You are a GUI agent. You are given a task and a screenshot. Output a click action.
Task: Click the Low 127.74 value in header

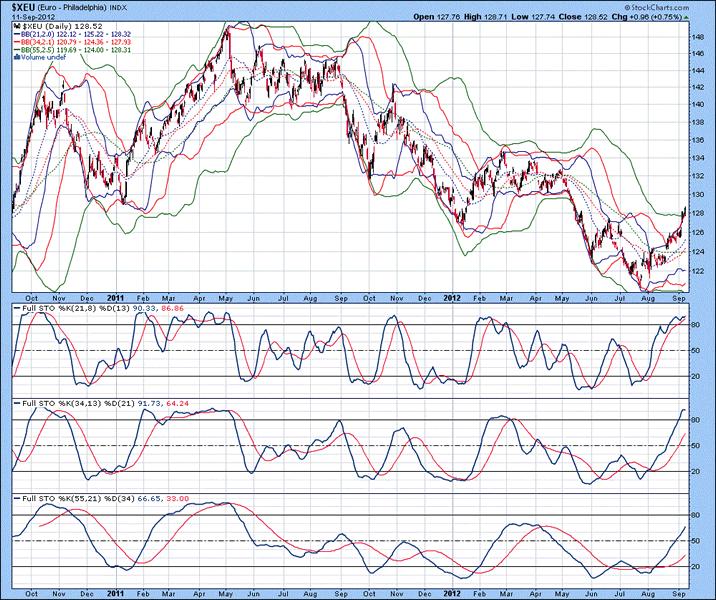pyautogui.click(x=554, y=17)
